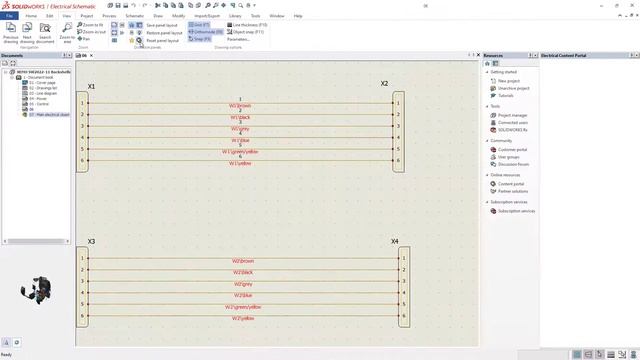This screenshot has height=360, width=640.
Task: Switch to the Home ribbon tab
Action: point(31,16)
